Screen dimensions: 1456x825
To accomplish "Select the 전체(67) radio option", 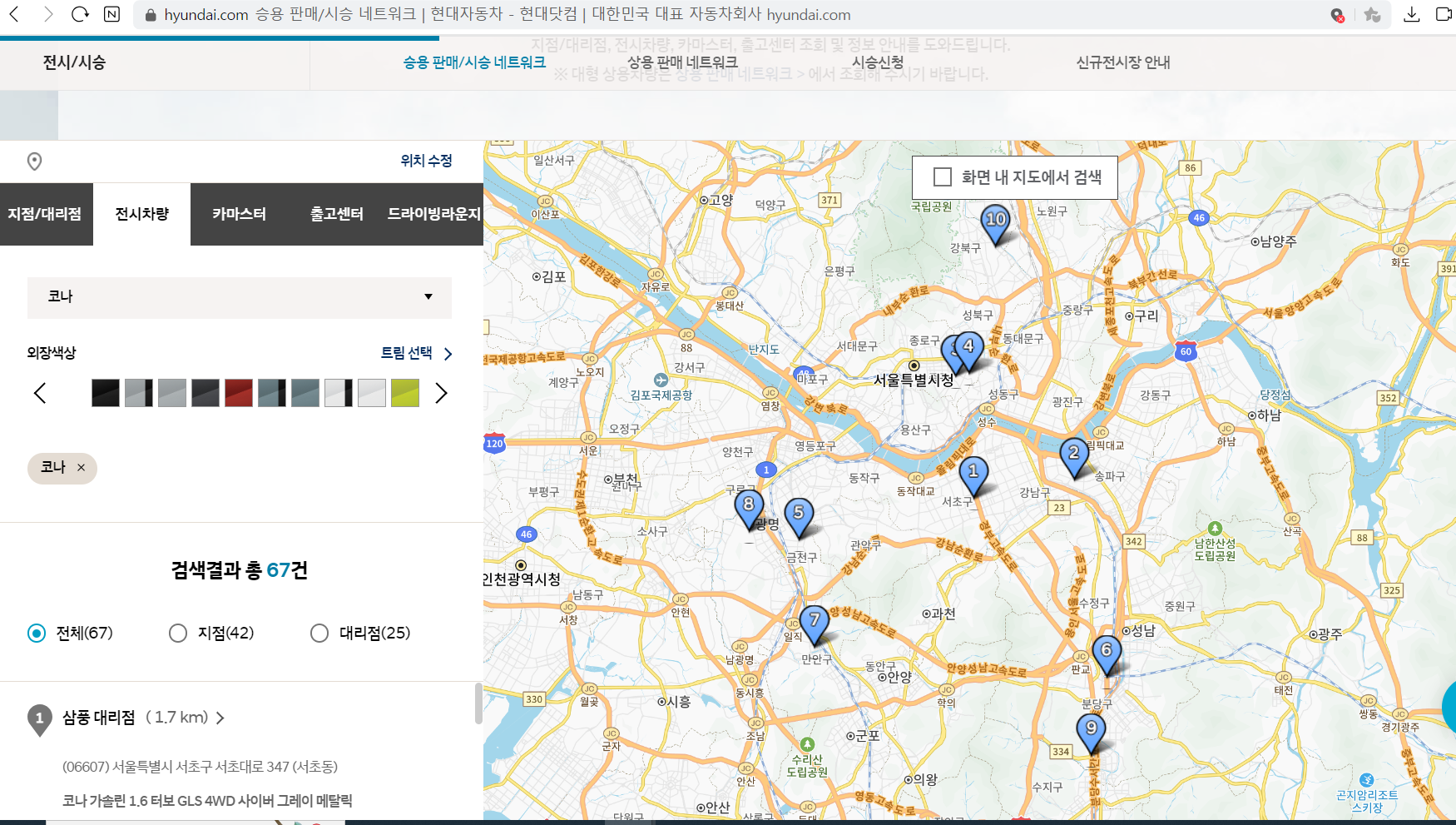I will (37, 634).
